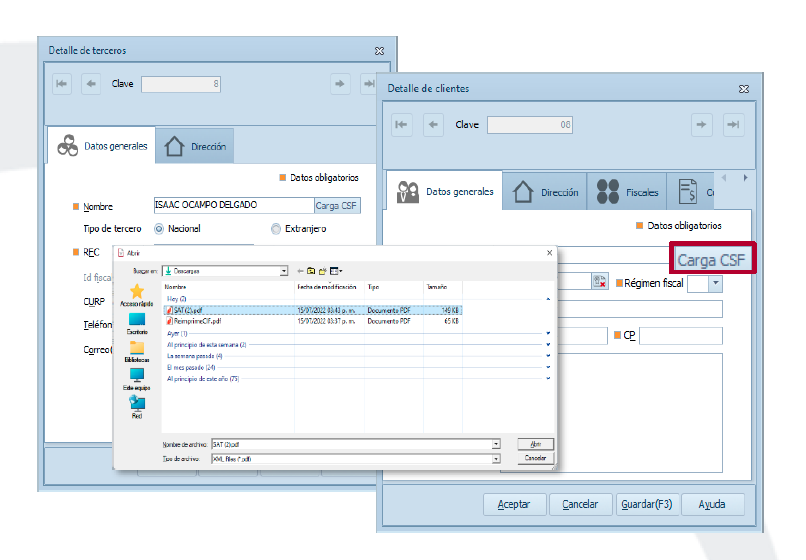Screen dimensions: 806x560
Task: Open the Régimen fiscal dropdown
Action: pos(716,283)
